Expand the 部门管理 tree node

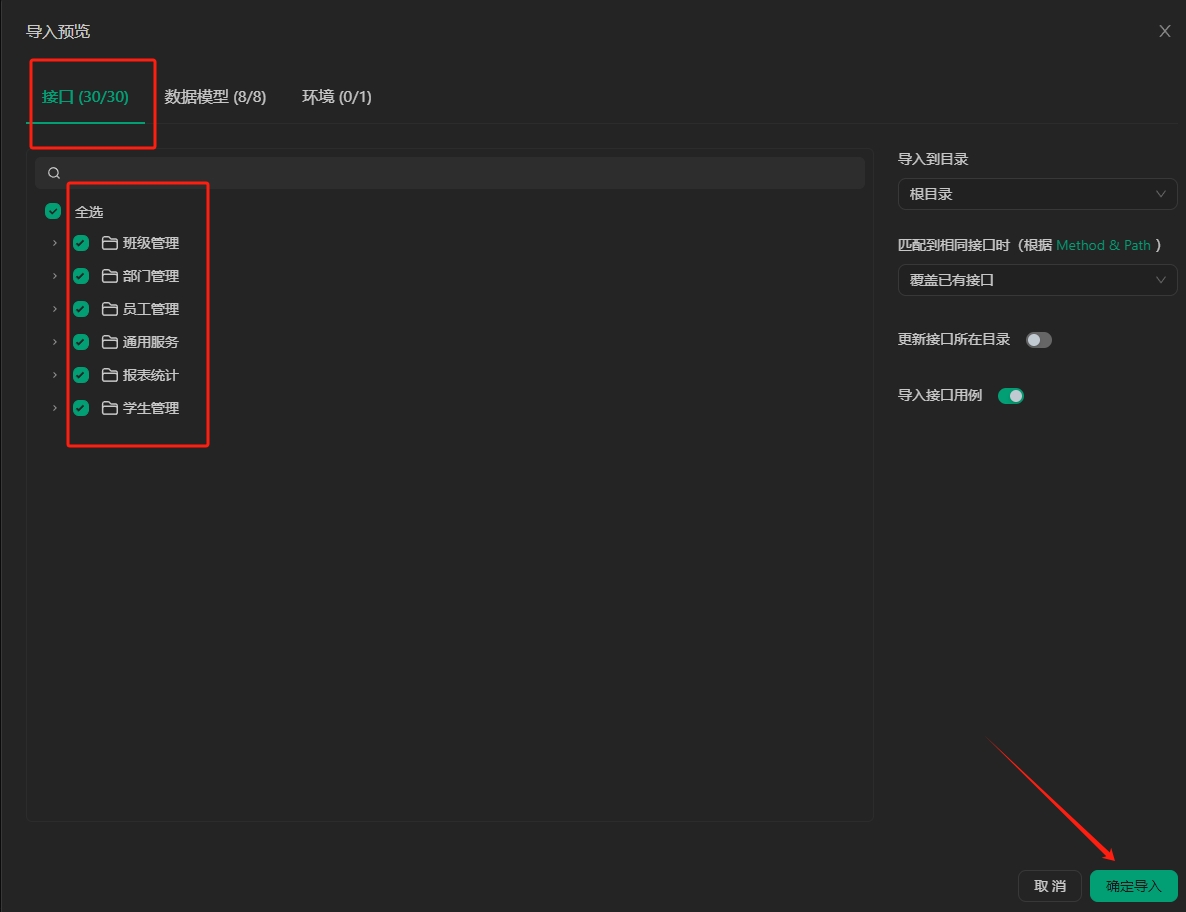click(x=55, y=276)
